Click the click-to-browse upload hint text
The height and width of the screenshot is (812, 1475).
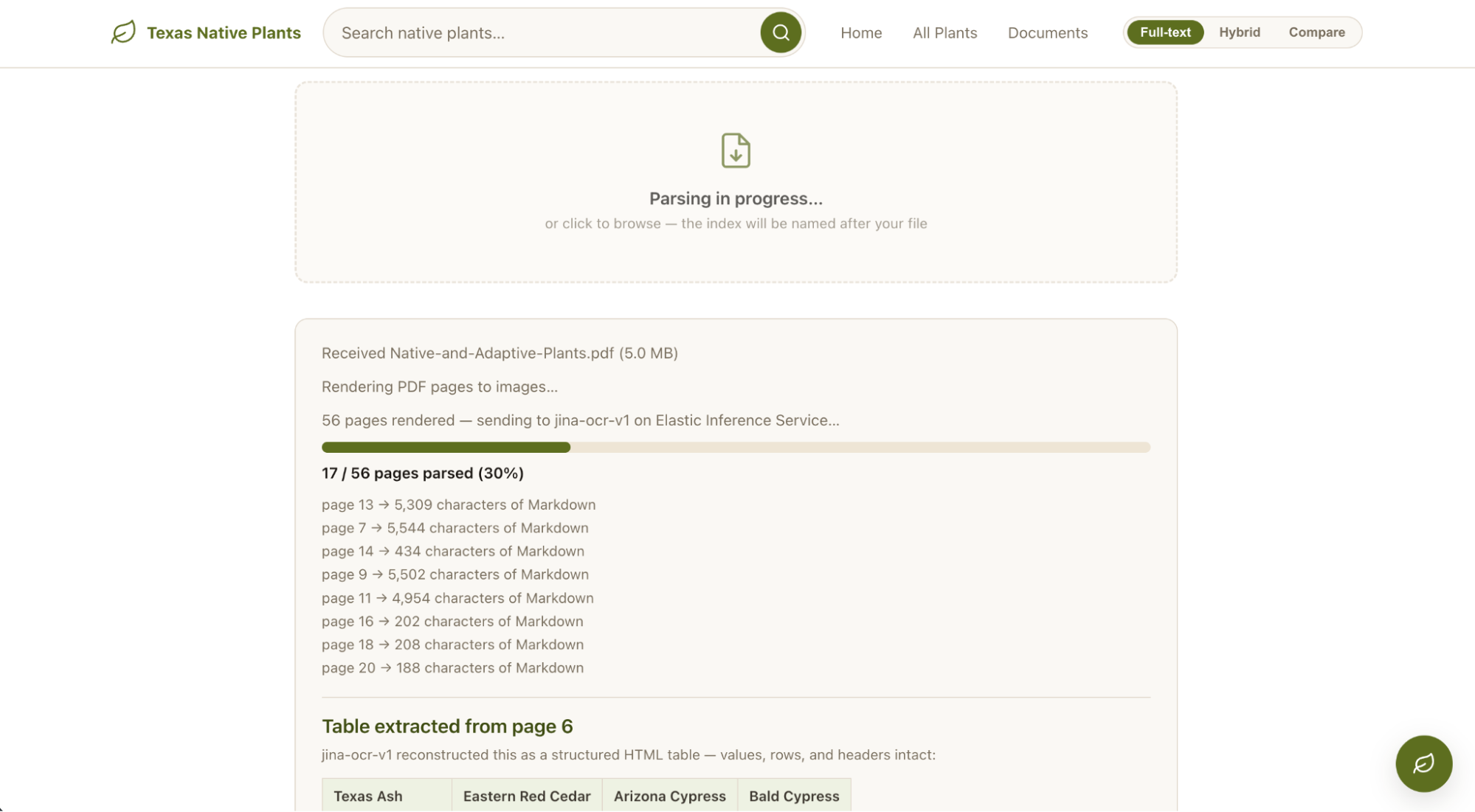point(736,223)
